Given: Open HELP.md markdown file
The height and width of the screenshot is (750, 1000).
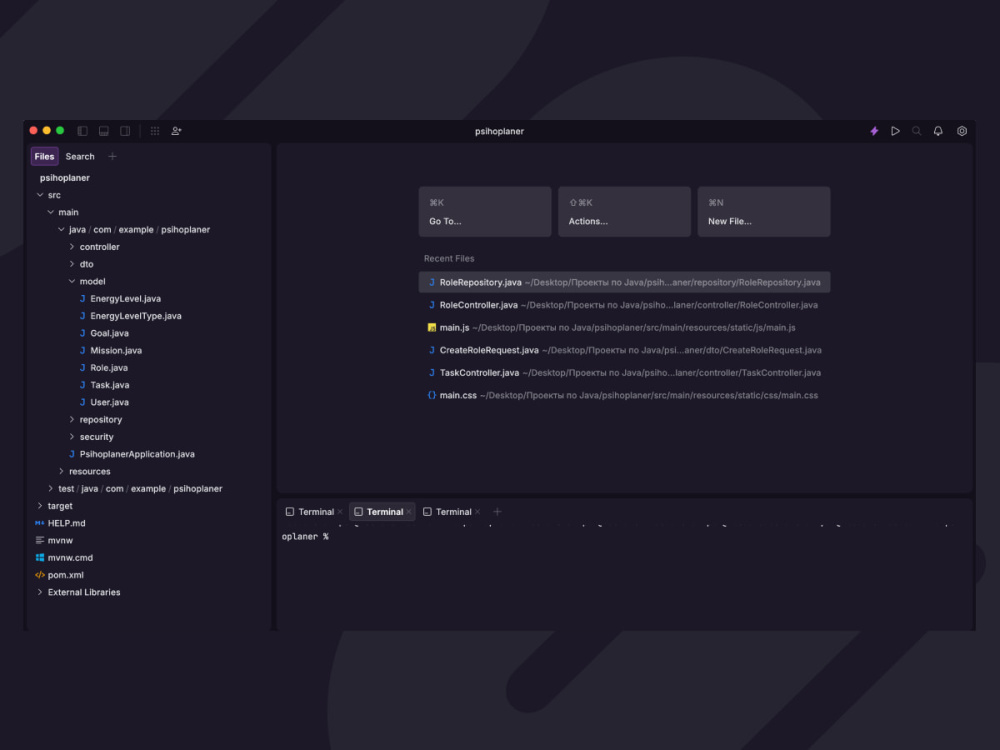Looking at the screenshot, I should (66, 523).
